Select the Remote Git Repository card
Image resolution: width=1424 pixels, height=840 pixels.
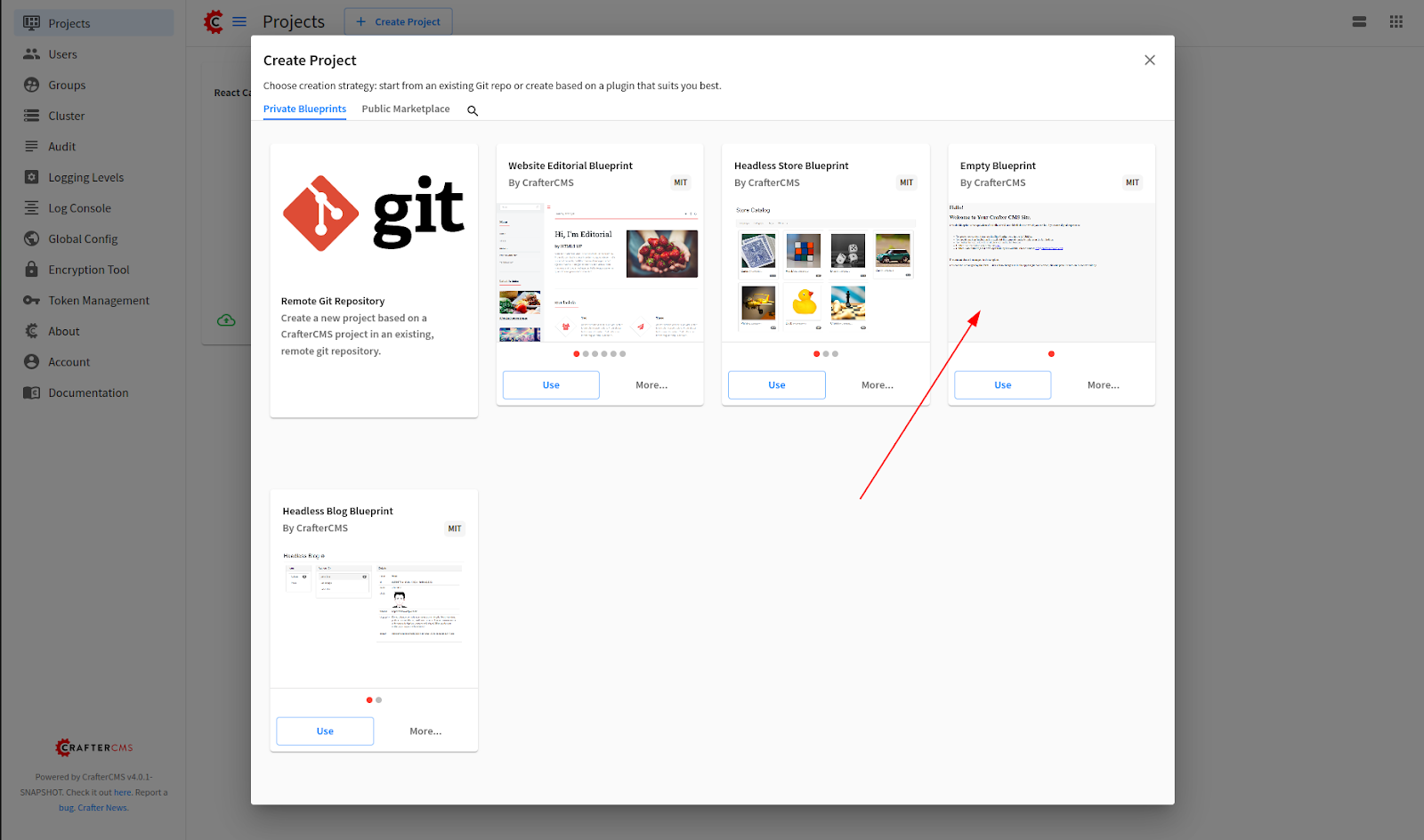point(374,280)
